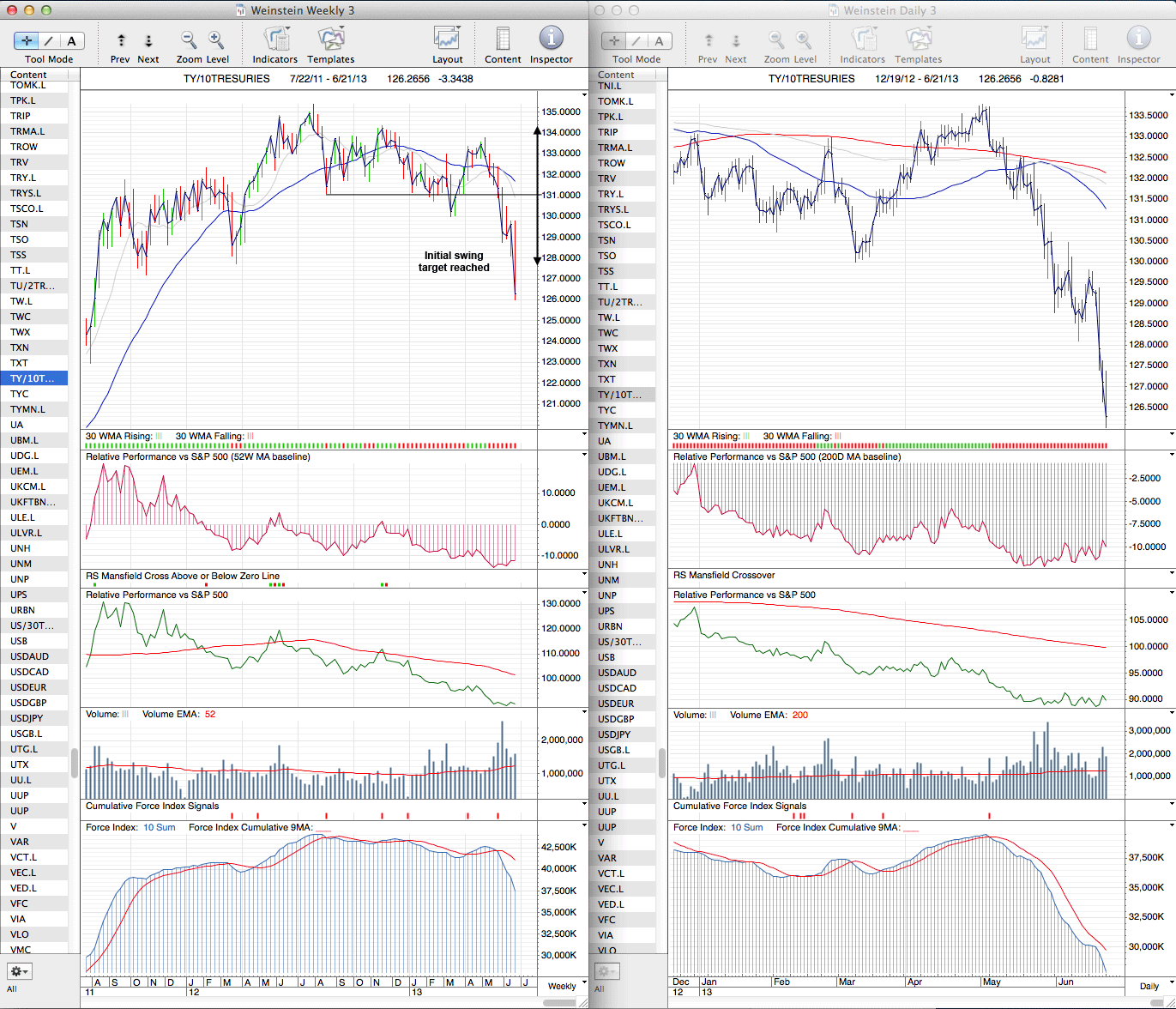The width and height of the screenshot is (1176, 1009).
Task: Open Indicators in the Weekly window toolbar
Action: coord(275,39)
